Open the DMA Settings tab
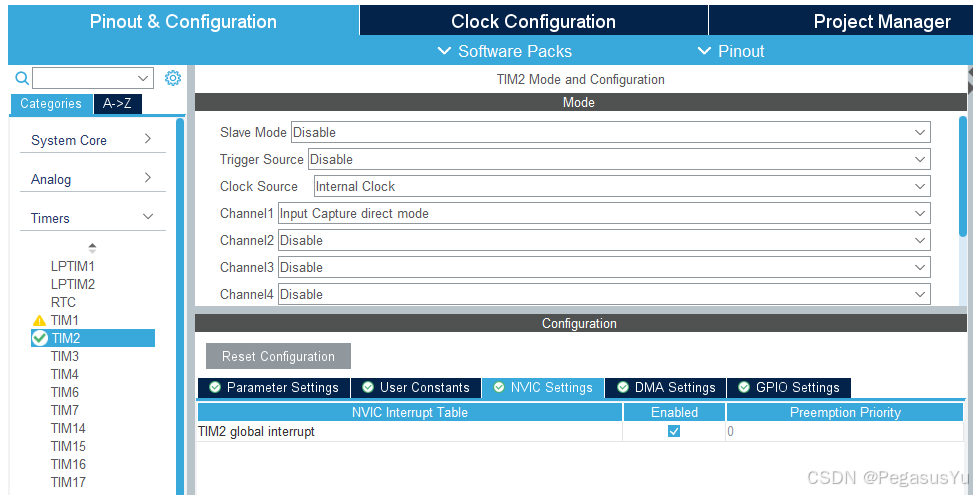This screenshot has height=495, width=973. pyautogui.click(x=666, y=388)
